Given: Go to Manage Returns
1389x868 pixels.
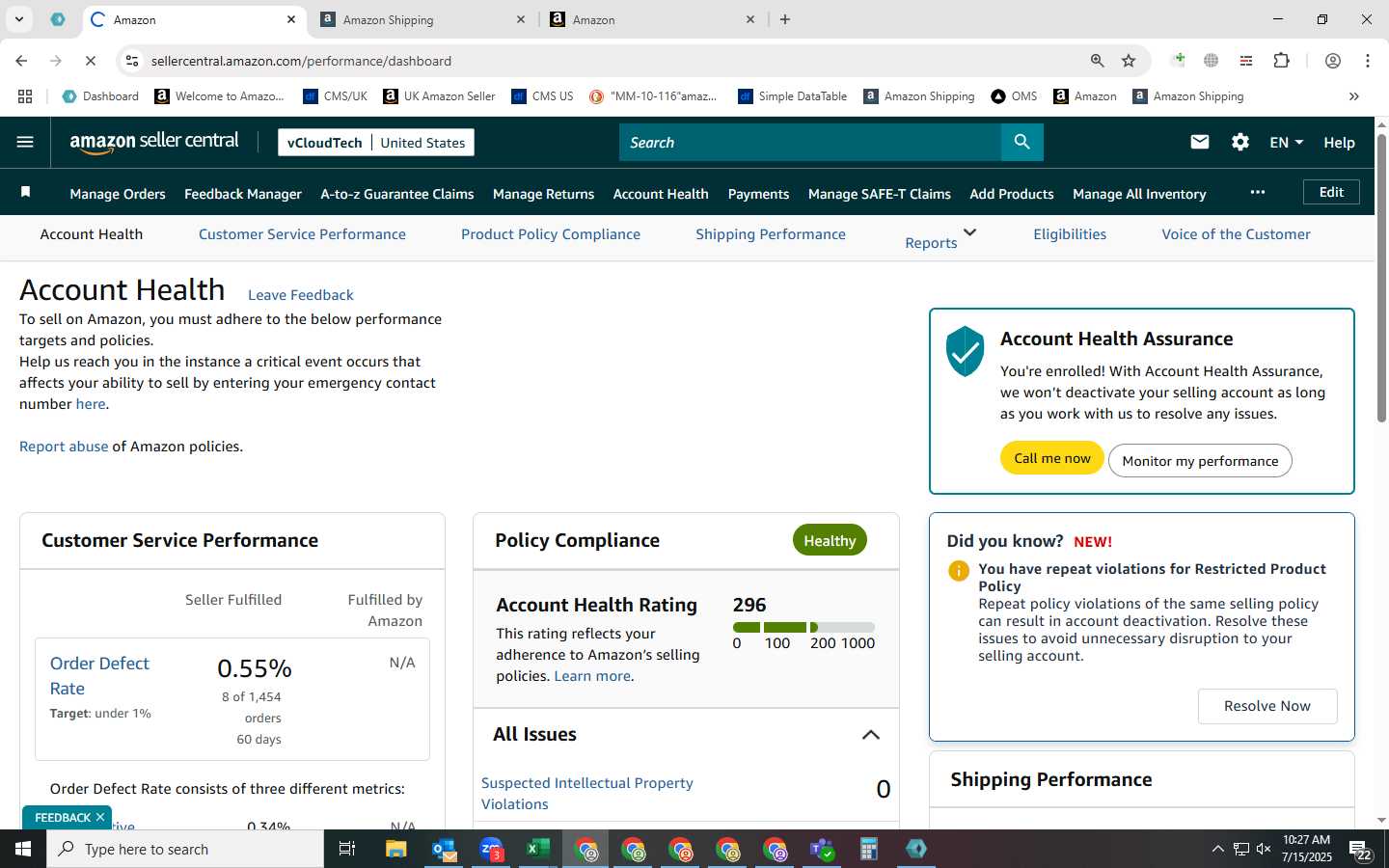Looking at the screenshot, I should pyautogui.click(x=543, y=194).
